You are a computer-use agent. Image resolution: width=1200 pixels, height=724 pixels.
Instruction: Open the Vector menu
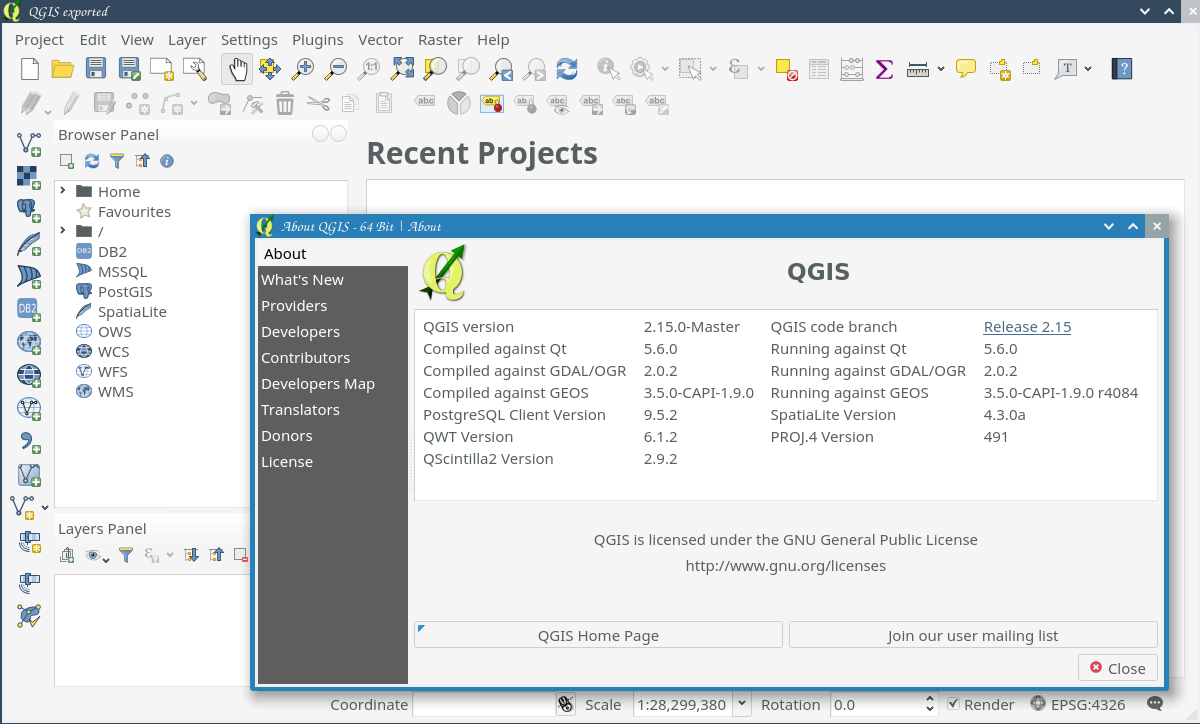tap(381, 40)
